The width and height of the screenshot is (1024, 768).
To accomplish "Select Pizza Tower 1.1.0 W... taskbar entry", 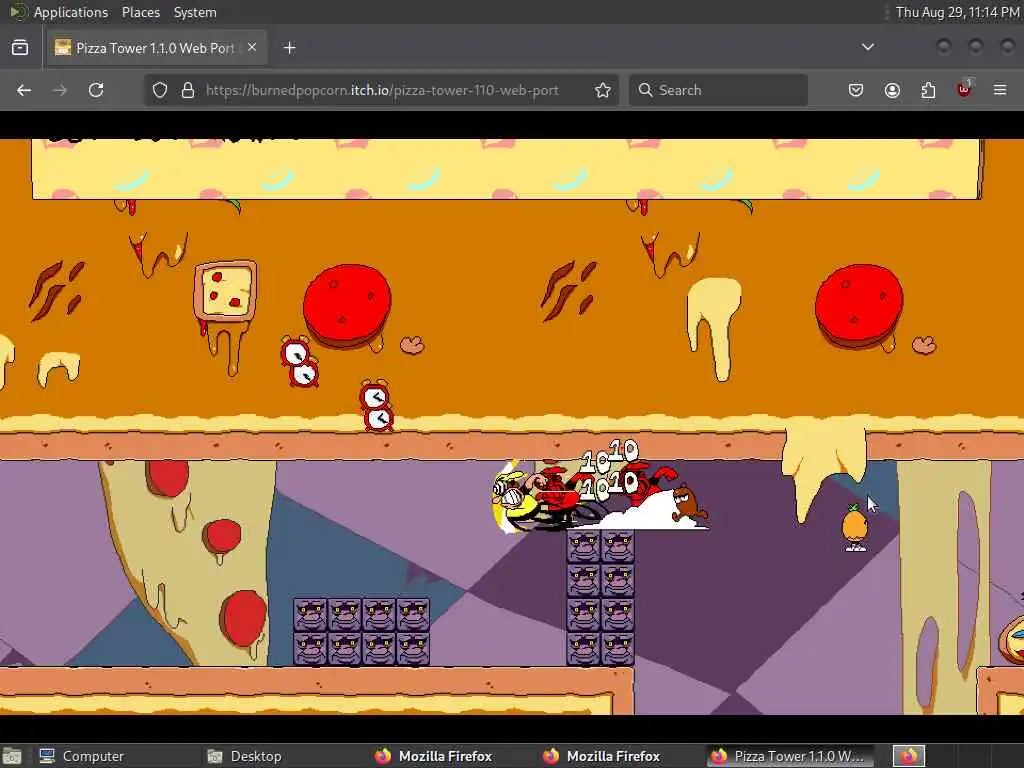I will click(788, 756).
